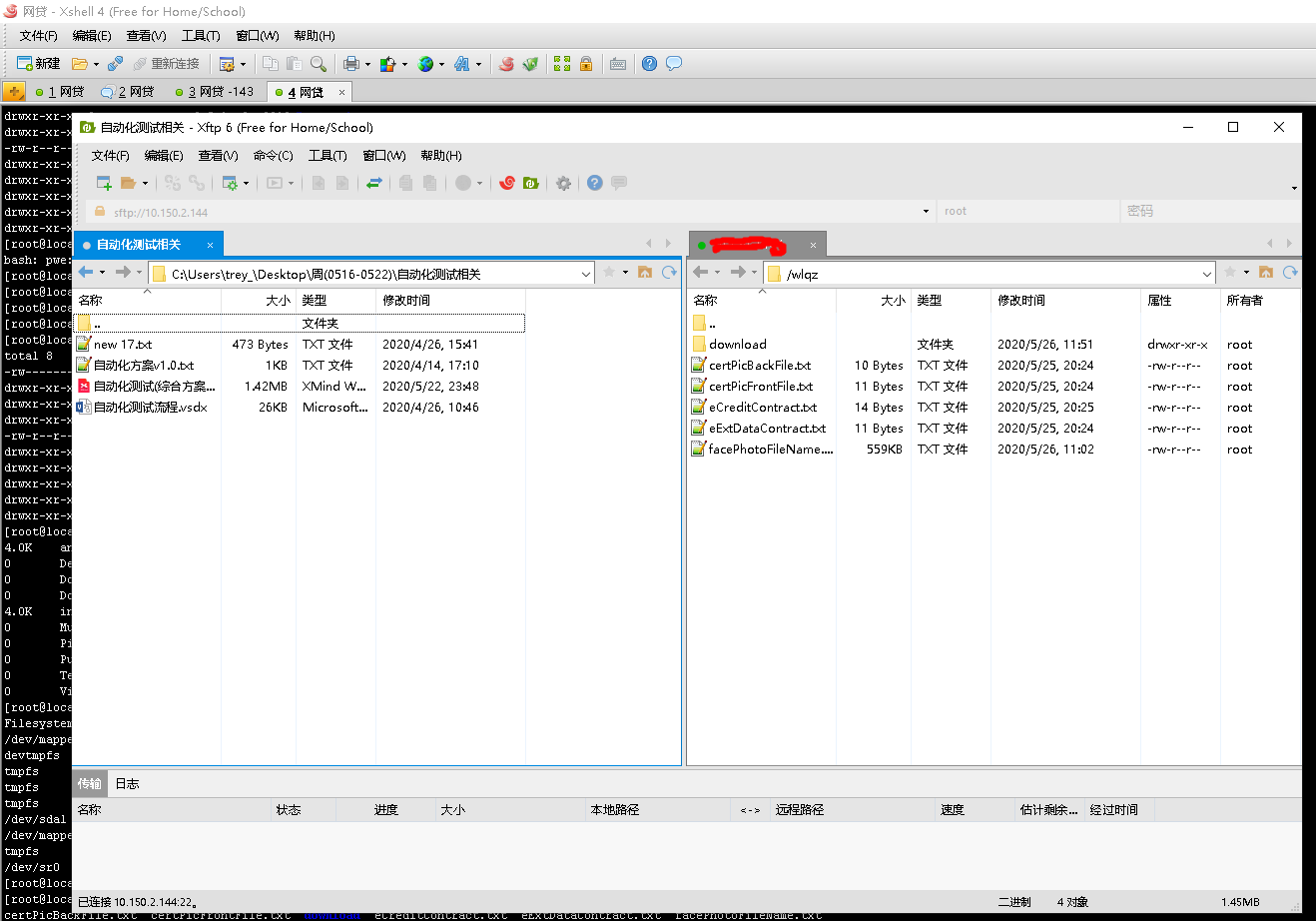1316x921 pixels.
Task: Click Xshell 重新连接 reconnect button
Action: tap(167, 63)
